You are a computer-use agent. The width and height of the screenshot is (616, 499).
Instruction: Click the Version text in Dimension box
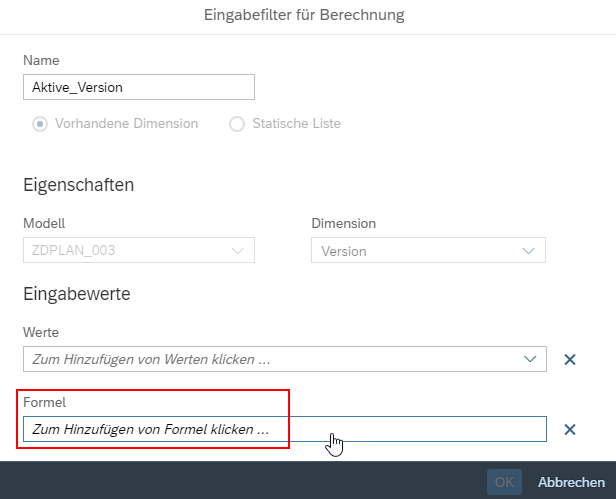pyautogui.click(x=344, y=251)
